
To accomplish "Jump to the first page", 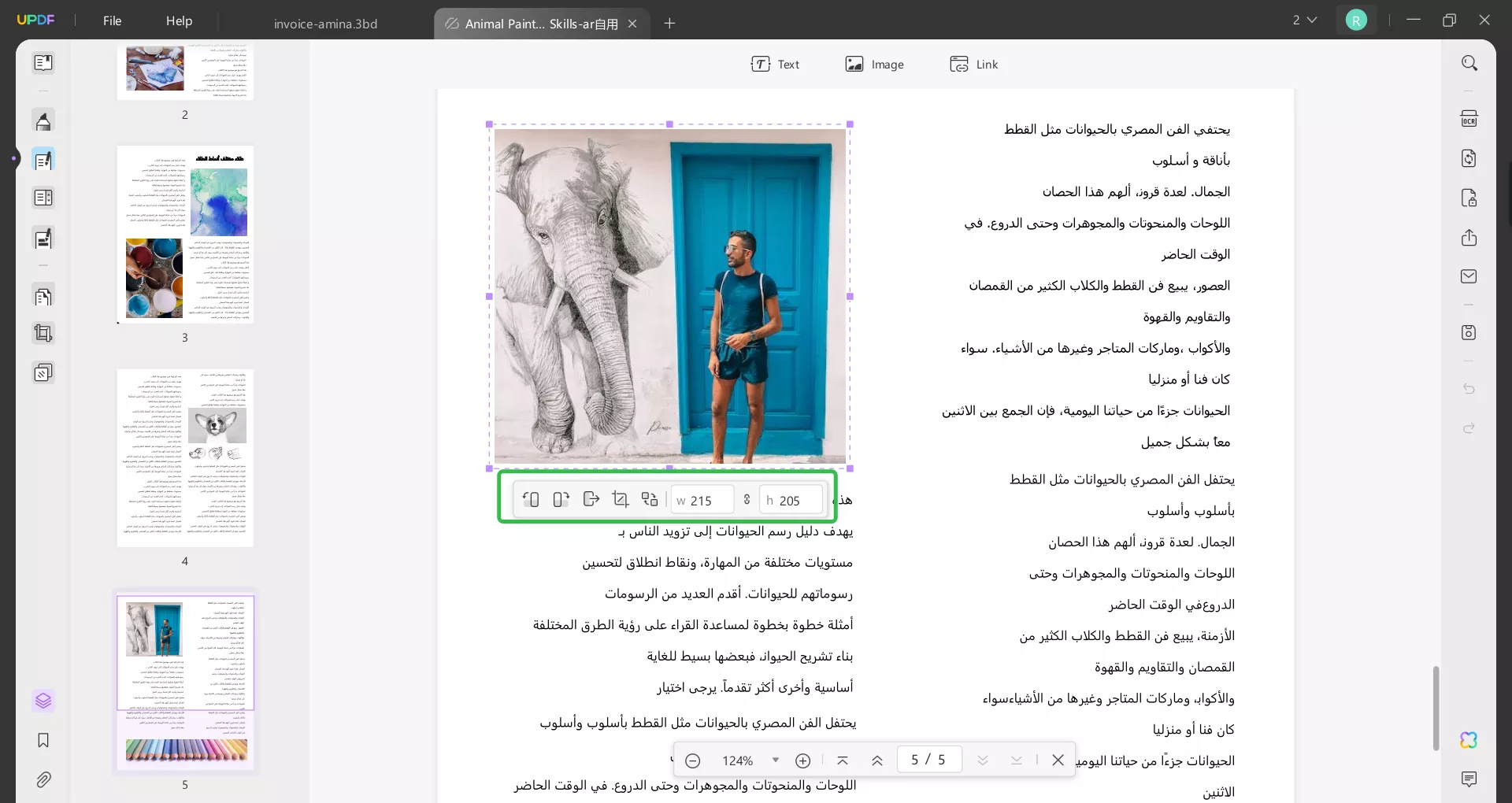I will [843, 760].
